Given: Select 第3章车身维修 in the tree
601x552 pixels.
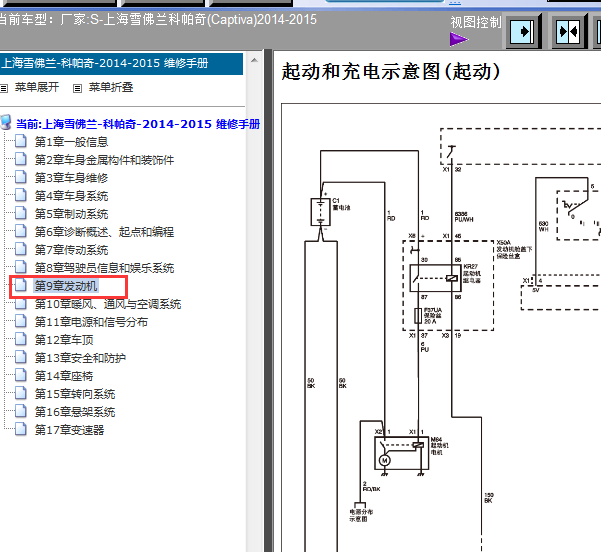Looking at the screenshot, I should 71,178.
